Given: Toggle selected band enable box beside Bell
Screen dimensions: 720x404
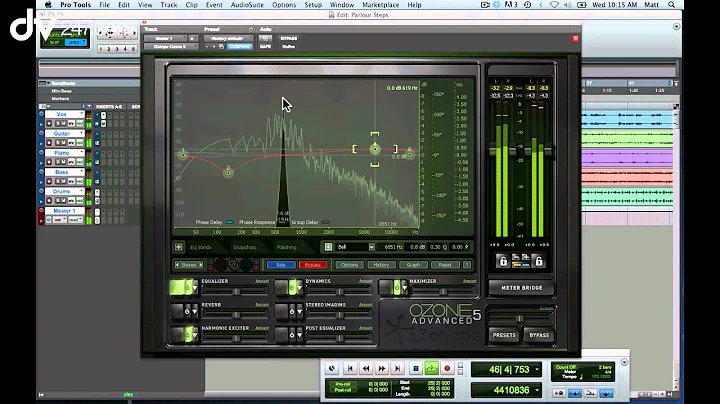Looking at the screenshot, I should point(328,247).
